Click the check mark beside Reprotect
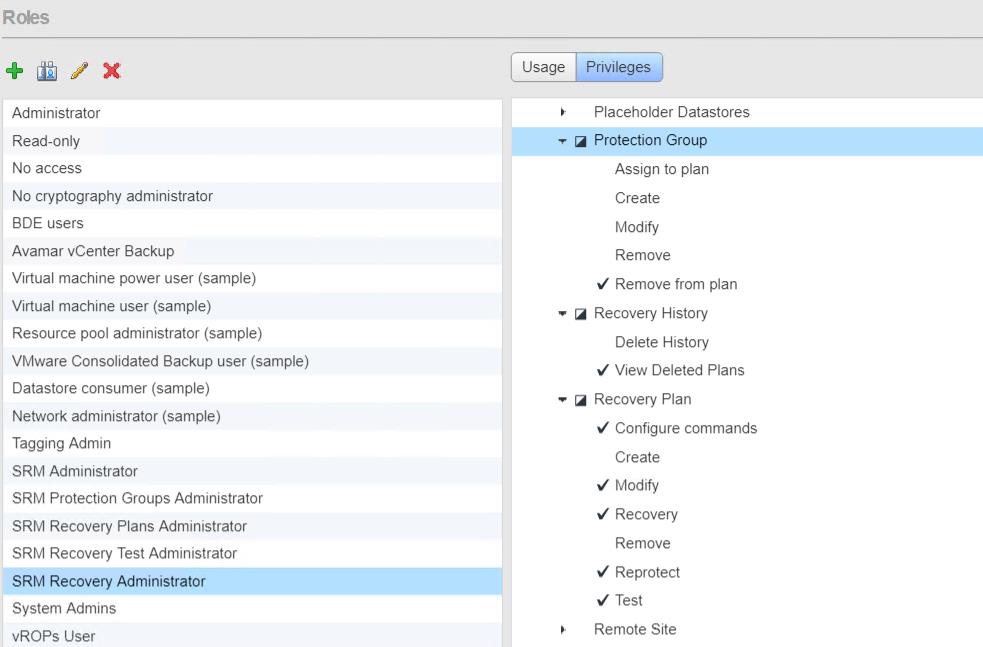Image resolution: width=983 pixels, height=647 pixels. (x=602, y=572)
